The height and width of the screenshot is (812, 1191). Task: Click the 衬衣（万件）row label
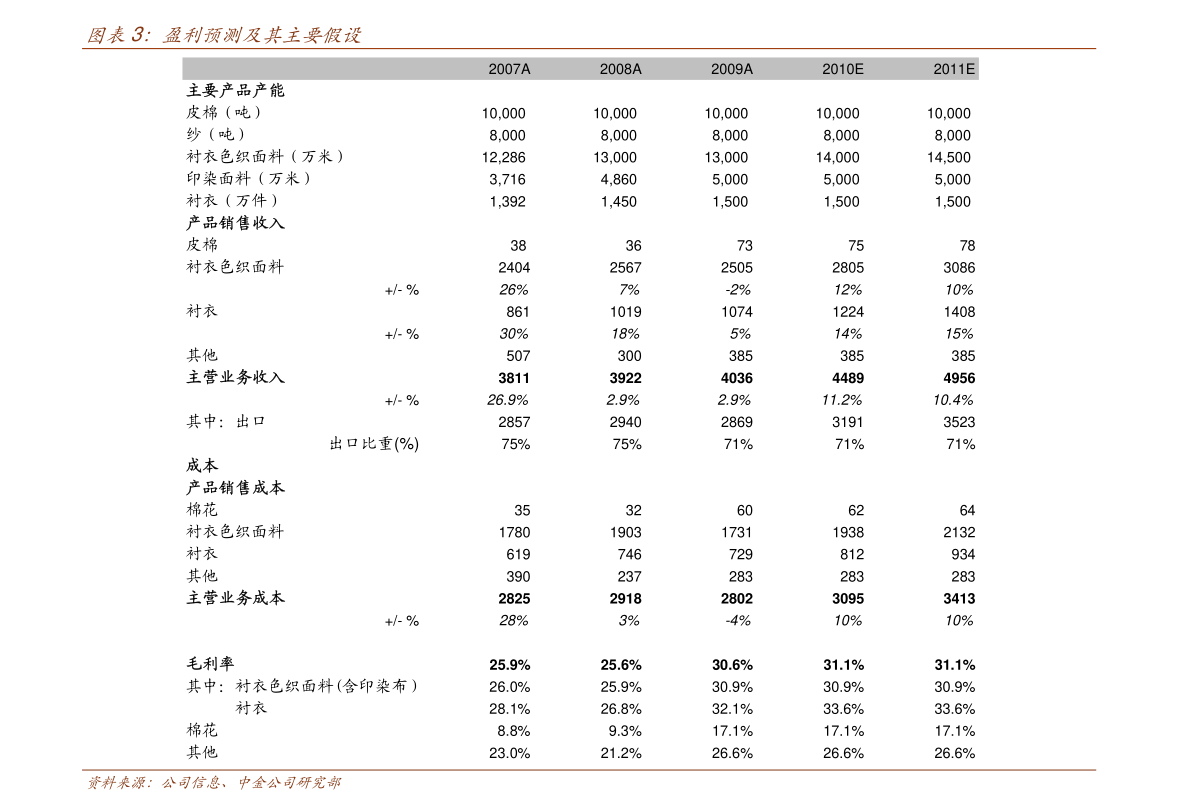click(x=233, y=201)
